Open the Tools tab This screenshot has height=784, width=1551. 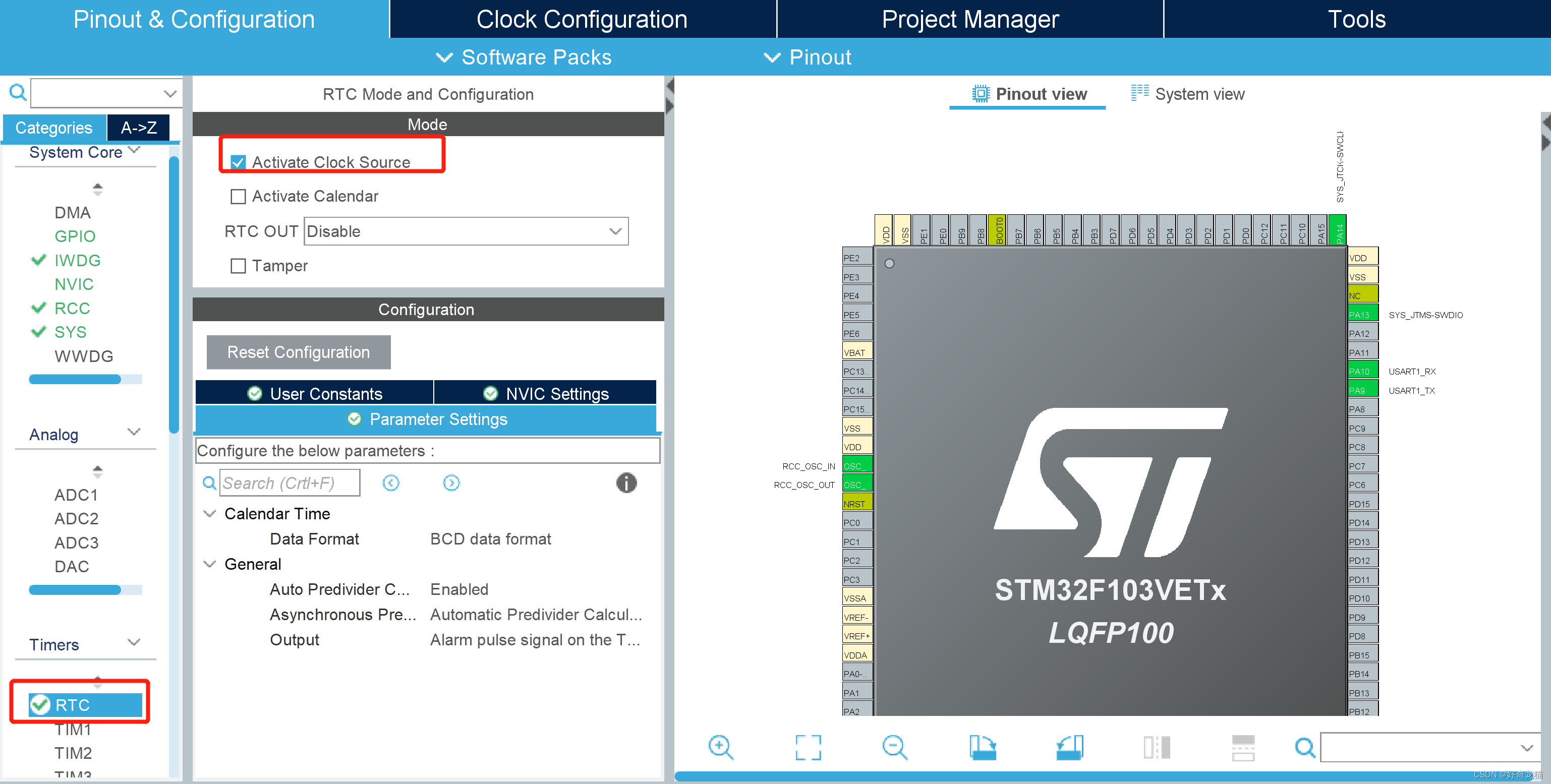[x=1356, y=19]
